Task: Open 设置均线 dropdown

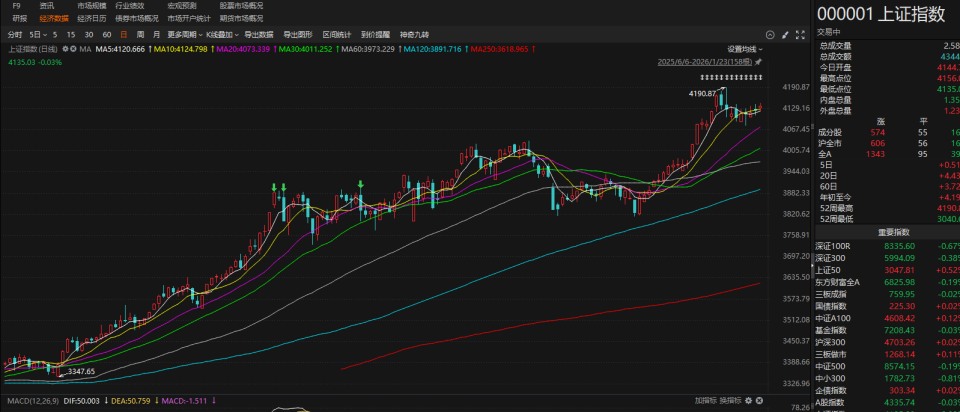Action: click(x=745, y=49)
